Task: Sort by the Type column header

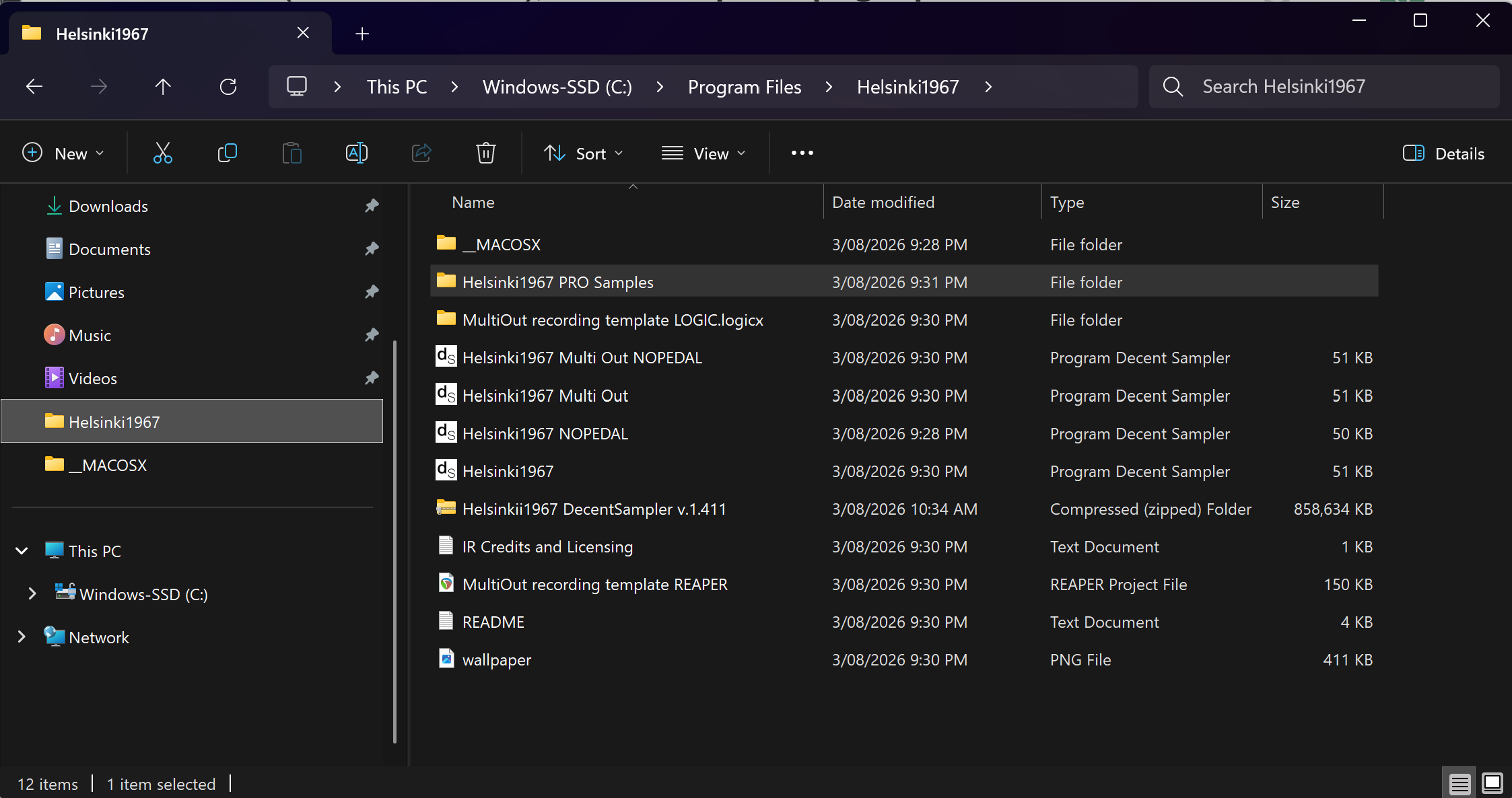Action: 1152,203
